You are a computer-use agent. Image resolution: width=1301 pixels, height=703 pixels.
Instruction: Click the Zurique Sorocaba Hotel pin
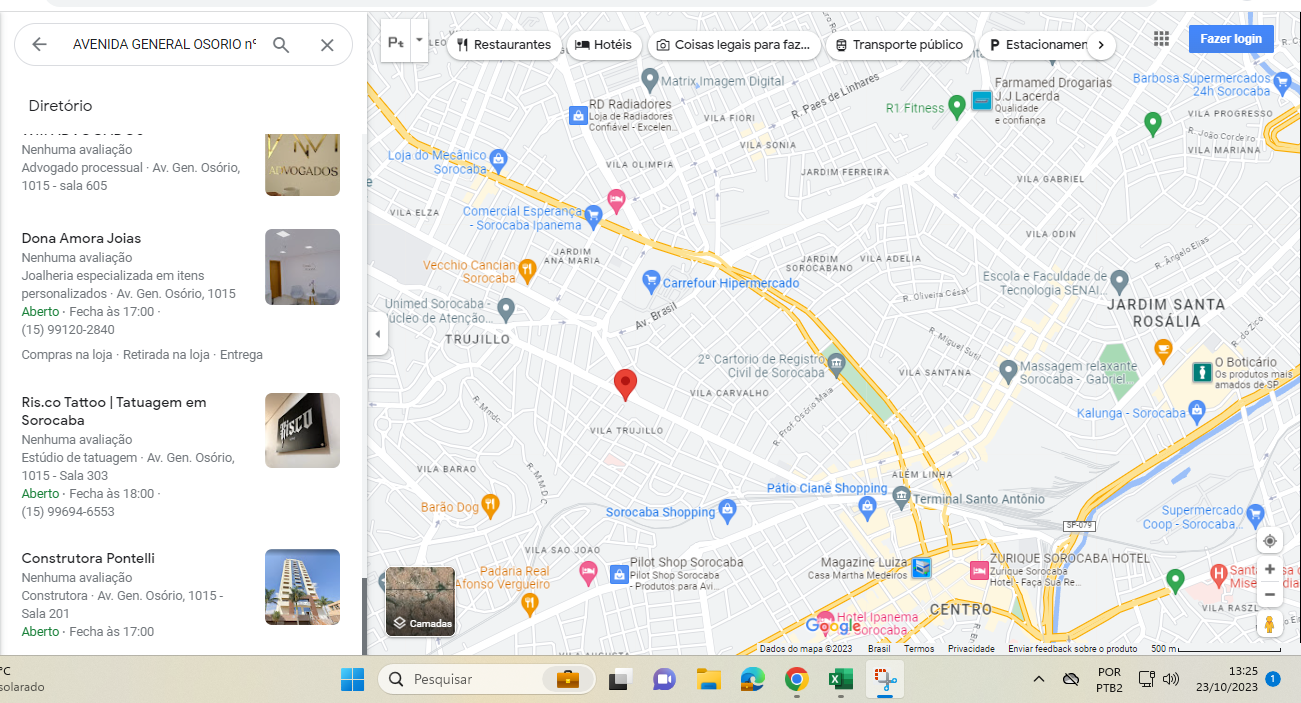click(x=979, y=571)
